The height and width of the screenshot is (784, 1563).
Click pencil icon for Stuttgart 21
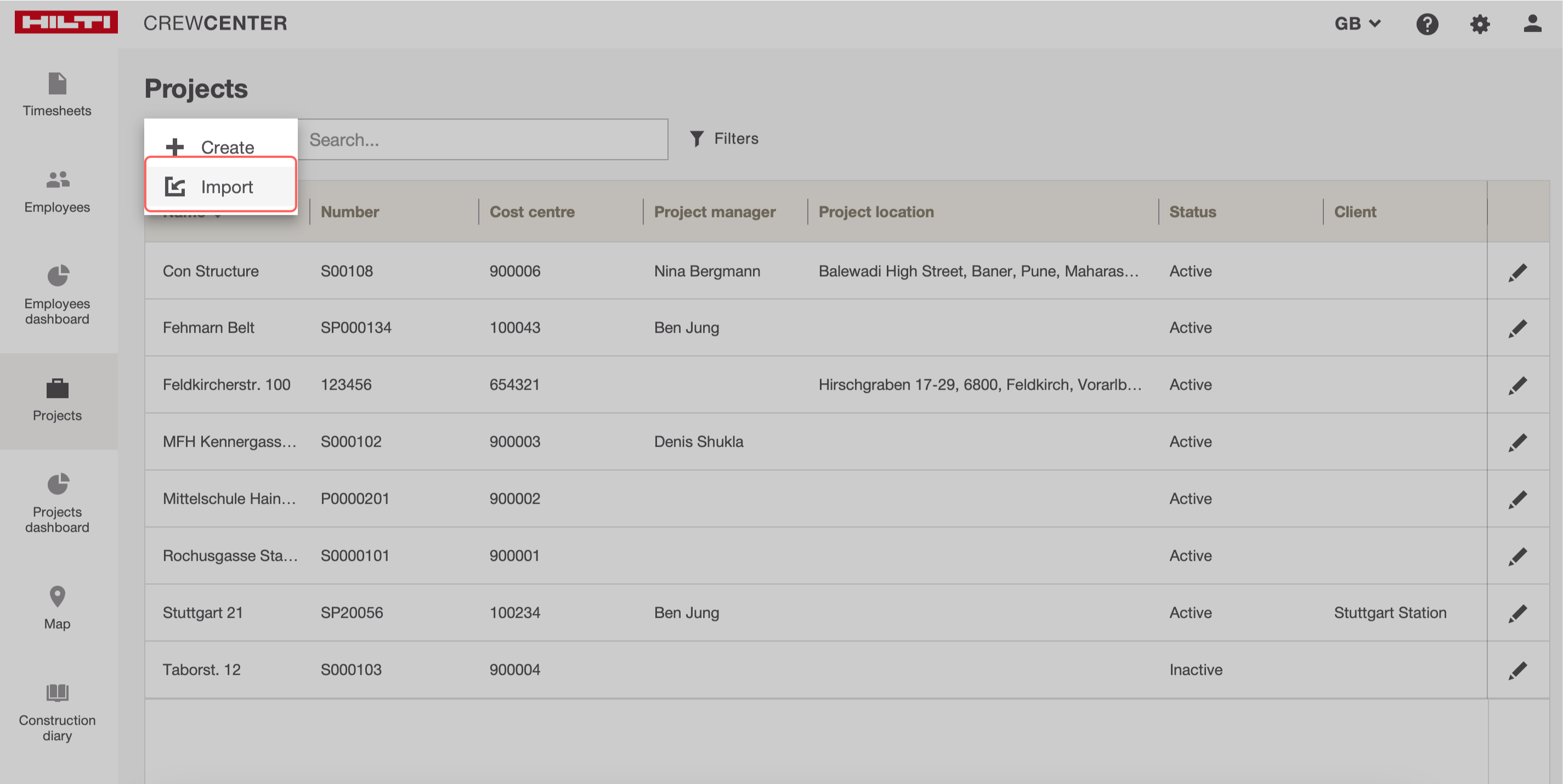pyautogui.click(x=1517, y=613)
